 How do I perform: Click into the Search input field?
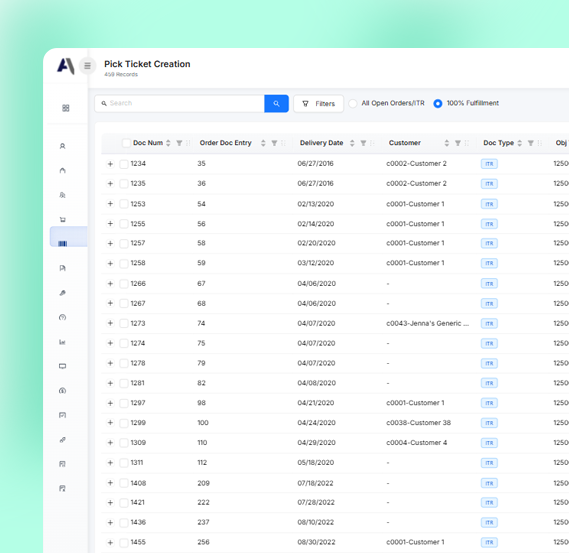click(x=180, y=104)
